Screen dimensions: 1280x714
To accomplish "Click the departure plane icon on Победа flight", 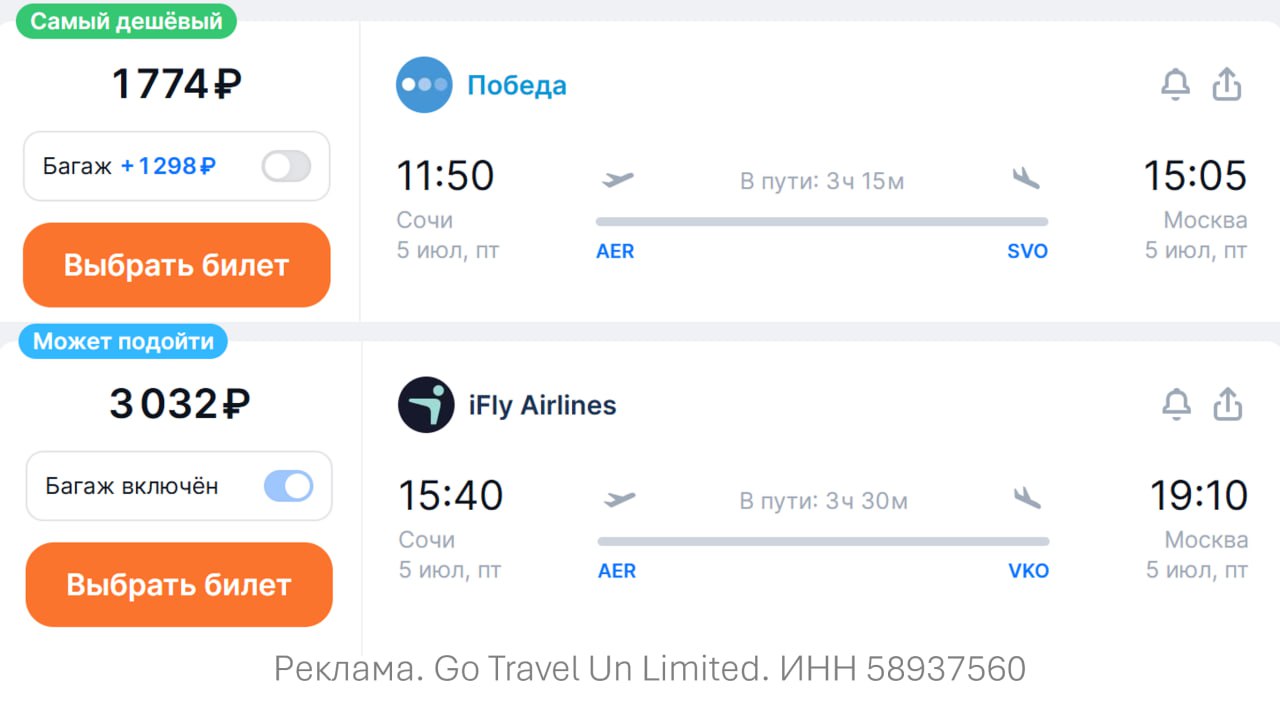I will (618, 180).
